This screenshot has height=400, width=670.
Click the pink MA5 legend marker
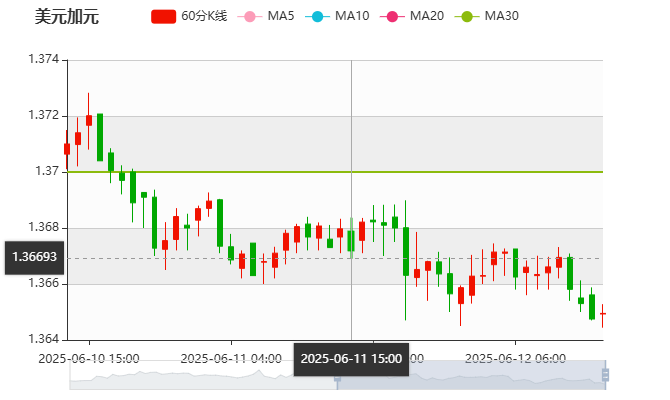[249, 16]
